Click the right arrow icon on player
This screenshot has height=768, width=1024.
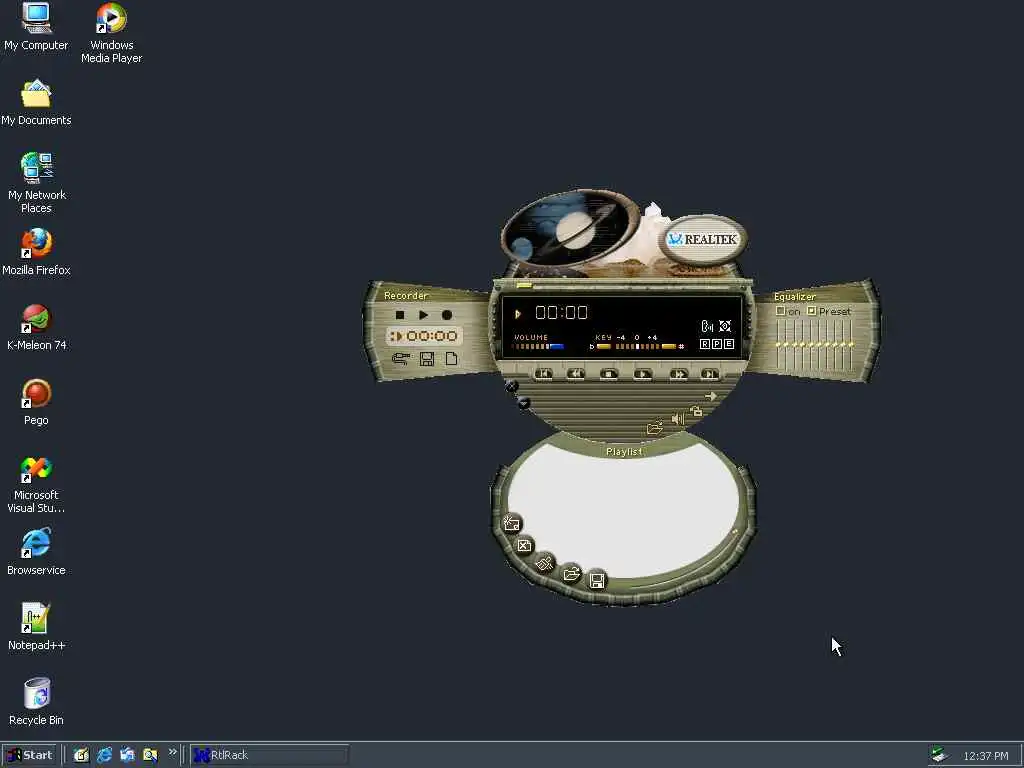click(x=711, y=396)
